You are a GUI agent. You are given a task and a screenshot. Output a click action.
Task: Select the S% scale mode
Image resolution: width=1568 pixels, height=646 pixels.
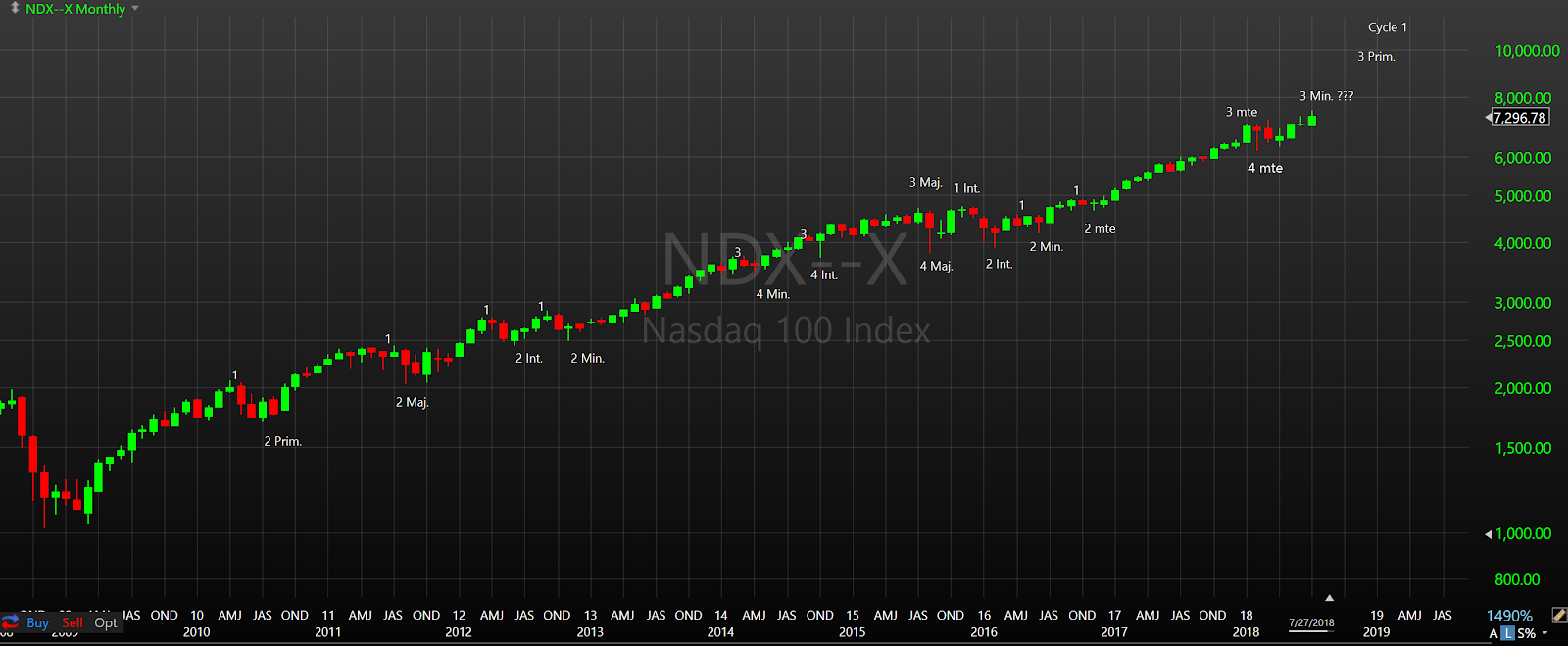click(x=1527, y=633)
